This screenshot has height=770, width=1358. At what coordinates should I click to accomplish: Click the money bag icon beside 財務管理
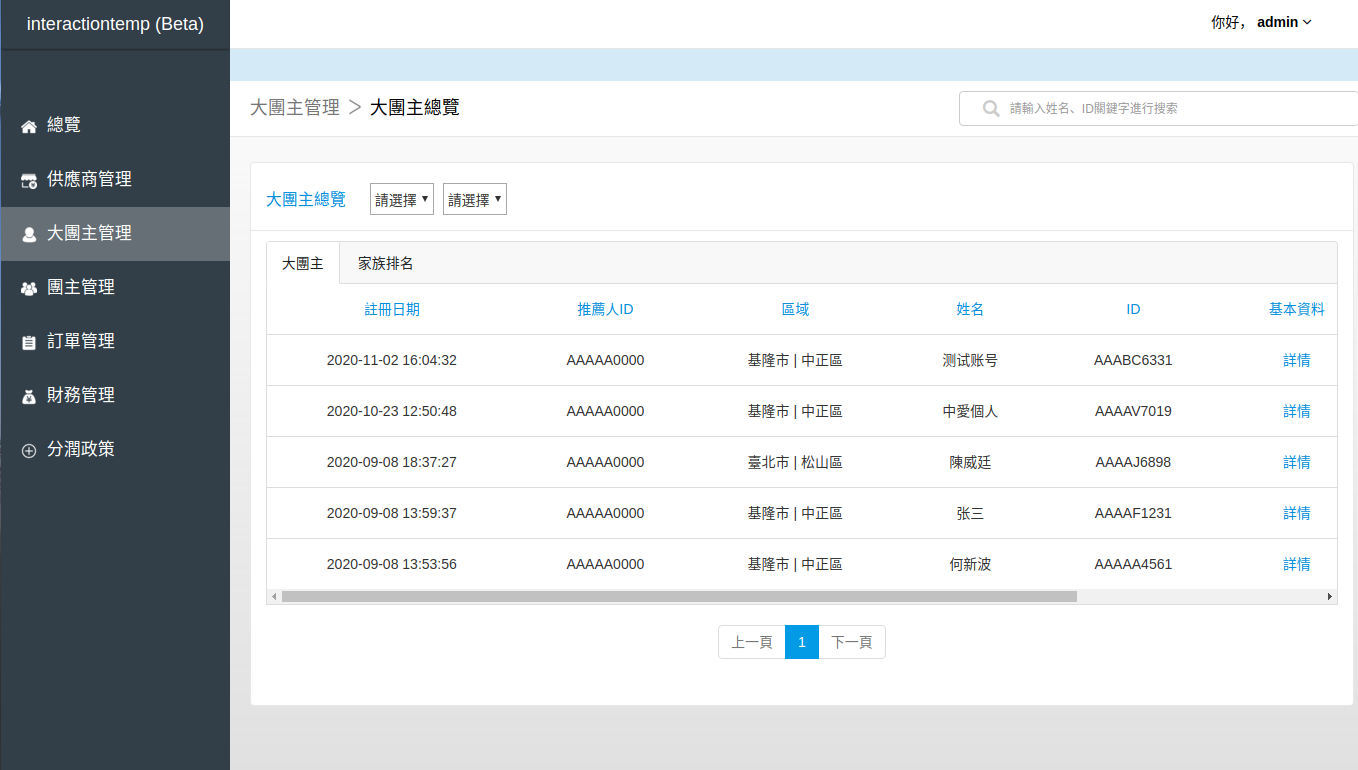(x=29, y=396)
